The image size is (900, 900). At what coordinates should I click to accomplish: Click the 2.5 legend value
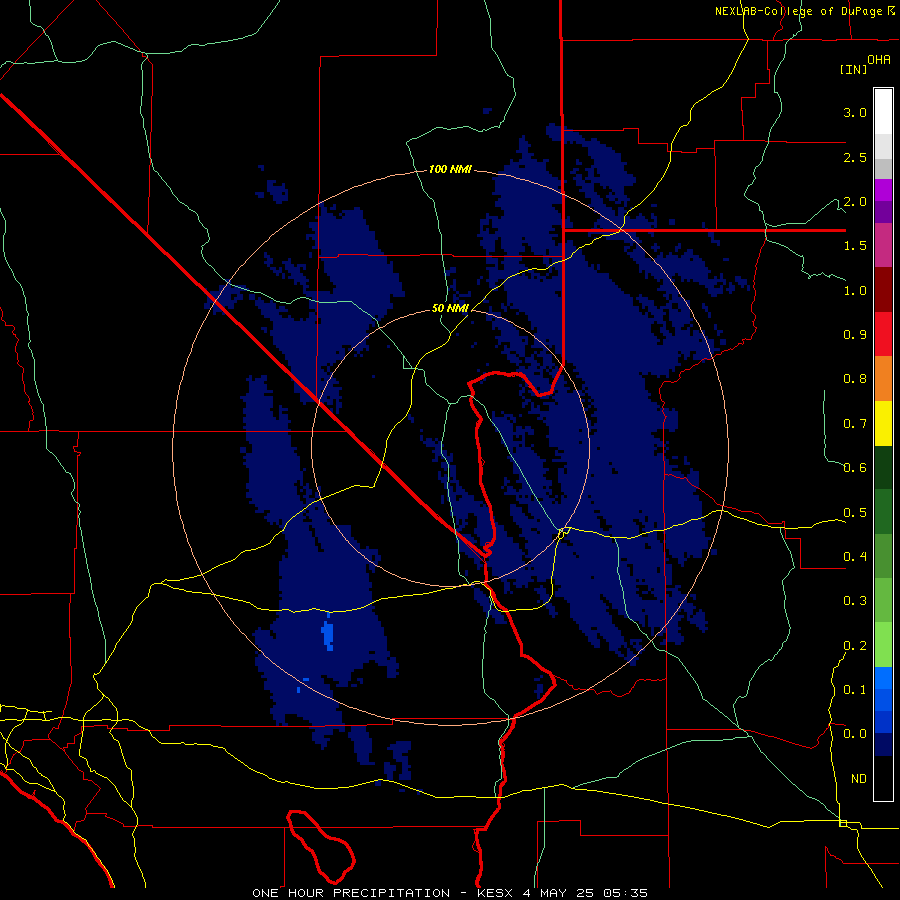click(x=855, y=157)
